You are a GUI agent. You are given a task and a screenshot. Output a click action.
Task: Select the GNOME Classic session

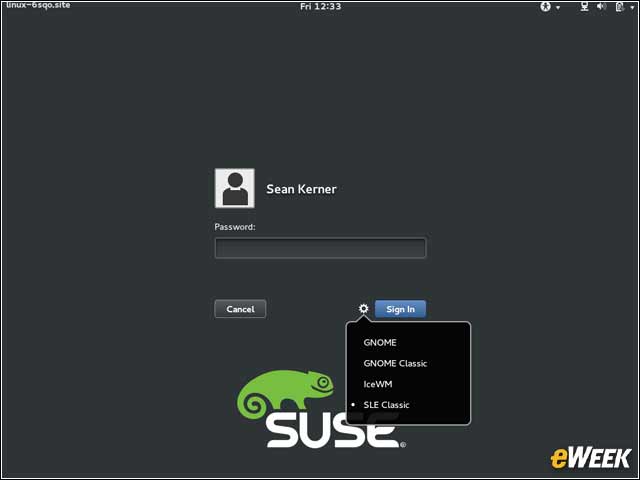(x=395, y=363)
